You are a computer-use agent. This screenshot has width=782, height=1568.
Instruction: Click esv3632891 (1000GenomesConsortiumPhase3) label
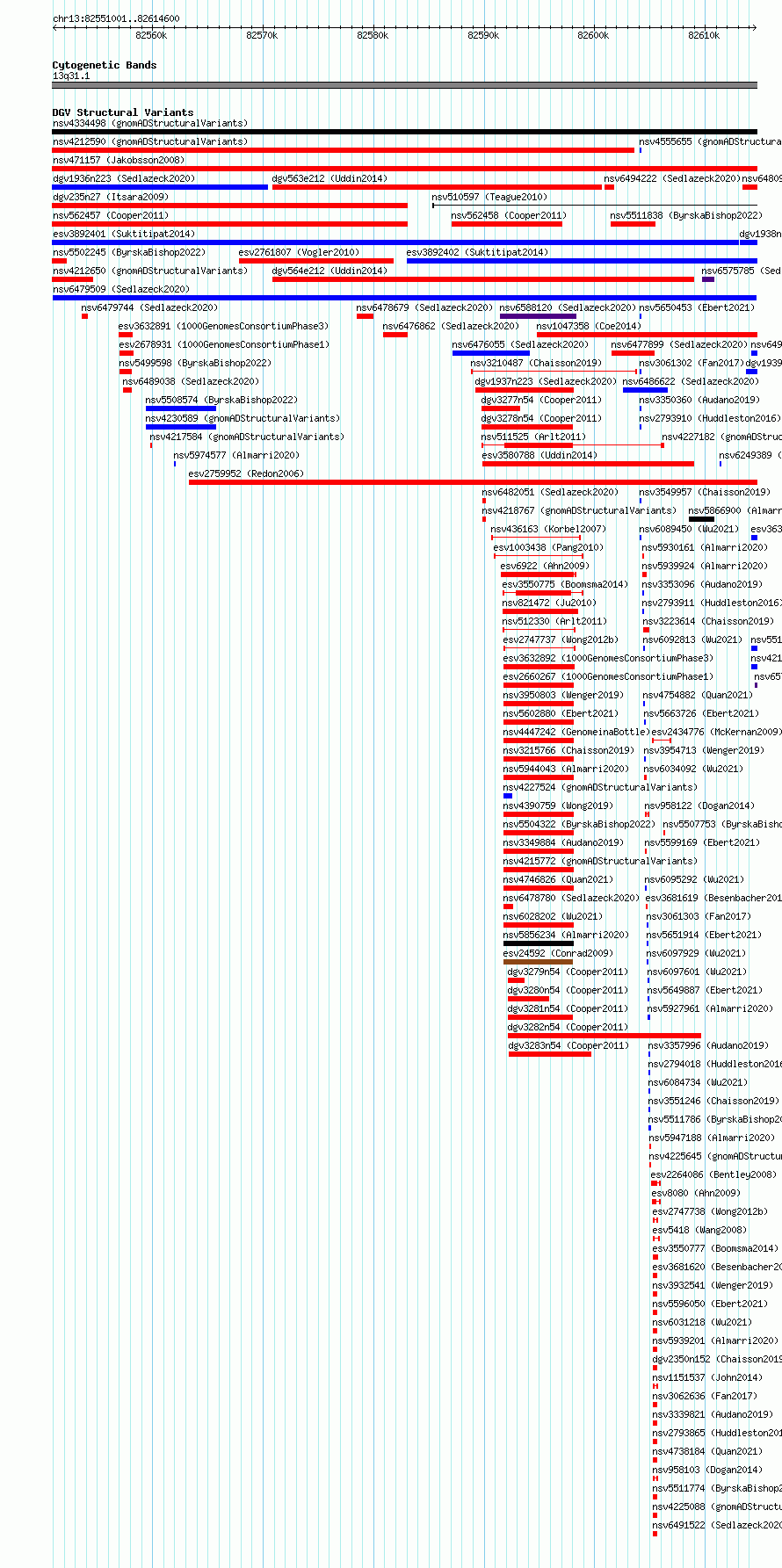(x=224, y=326)
